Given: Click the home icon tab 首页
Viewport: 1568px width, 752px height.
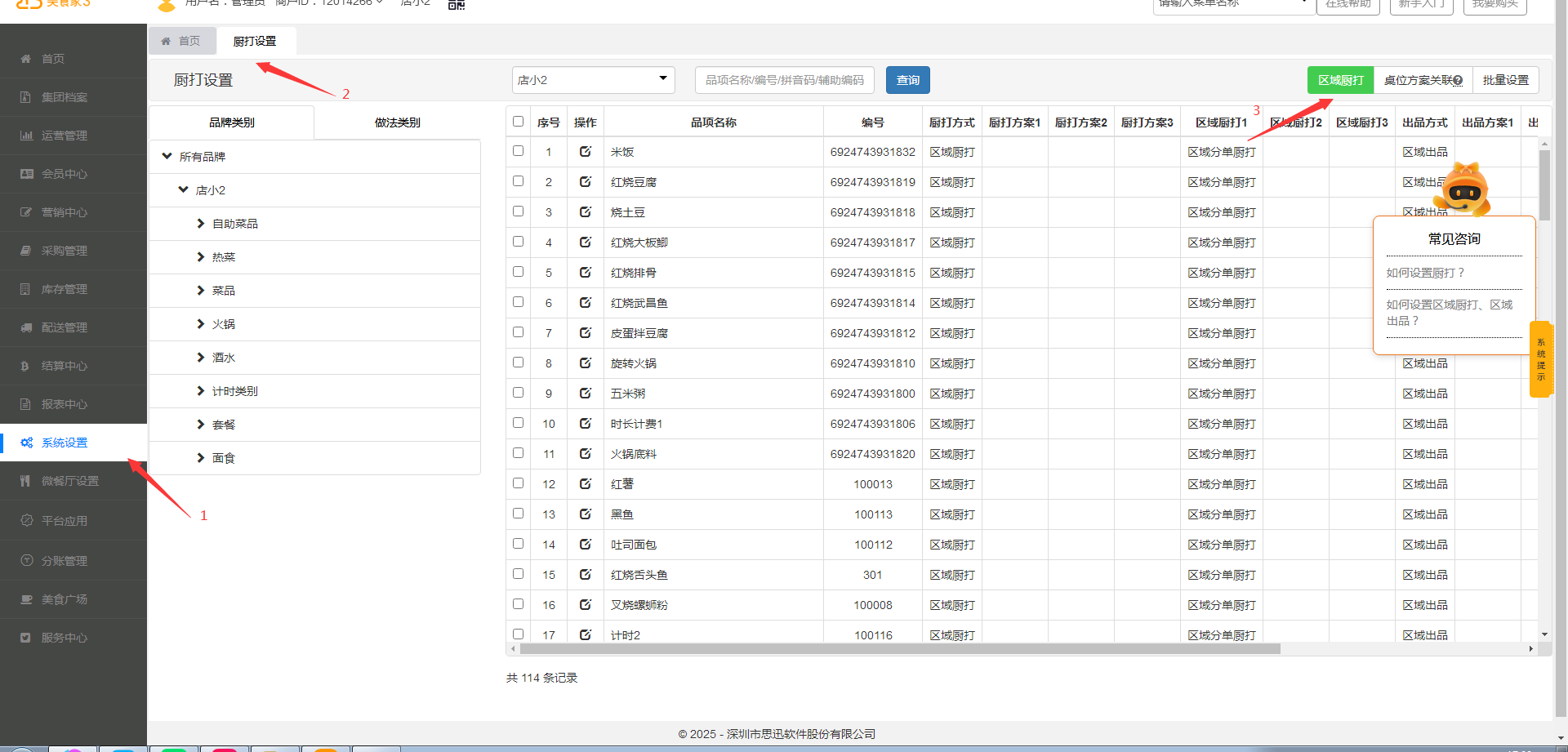Looking at the screenshot, I should [x=181, y=41].
